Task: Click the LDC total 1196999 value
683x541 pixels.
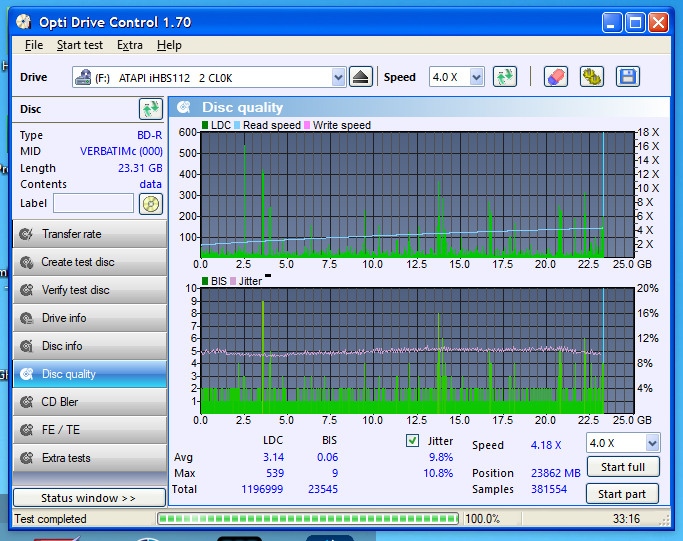Action: (262, 489)
